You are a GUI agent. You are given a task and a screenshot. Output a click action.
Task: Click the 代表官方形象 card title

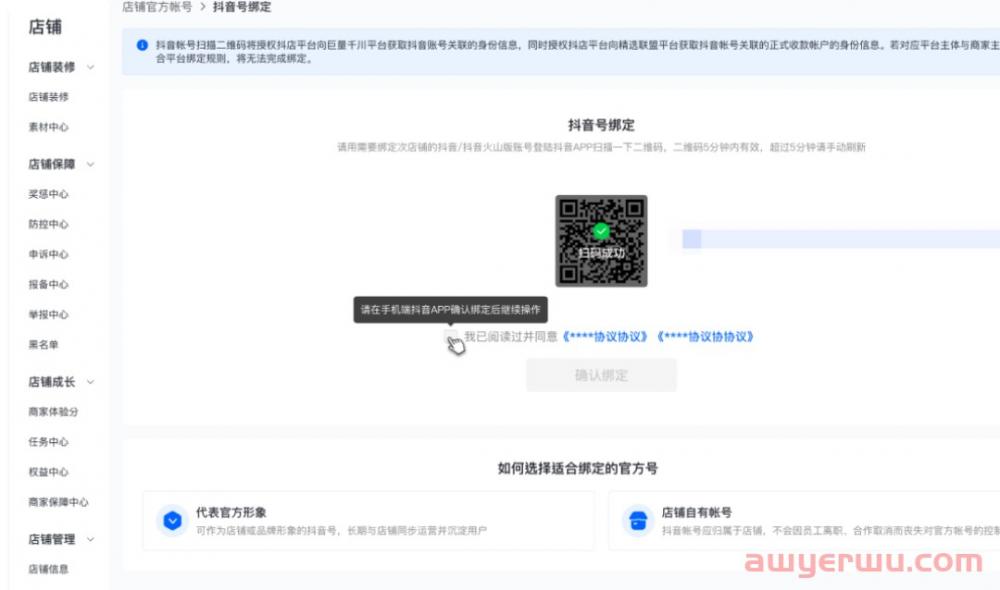click(x=231, y=512)
